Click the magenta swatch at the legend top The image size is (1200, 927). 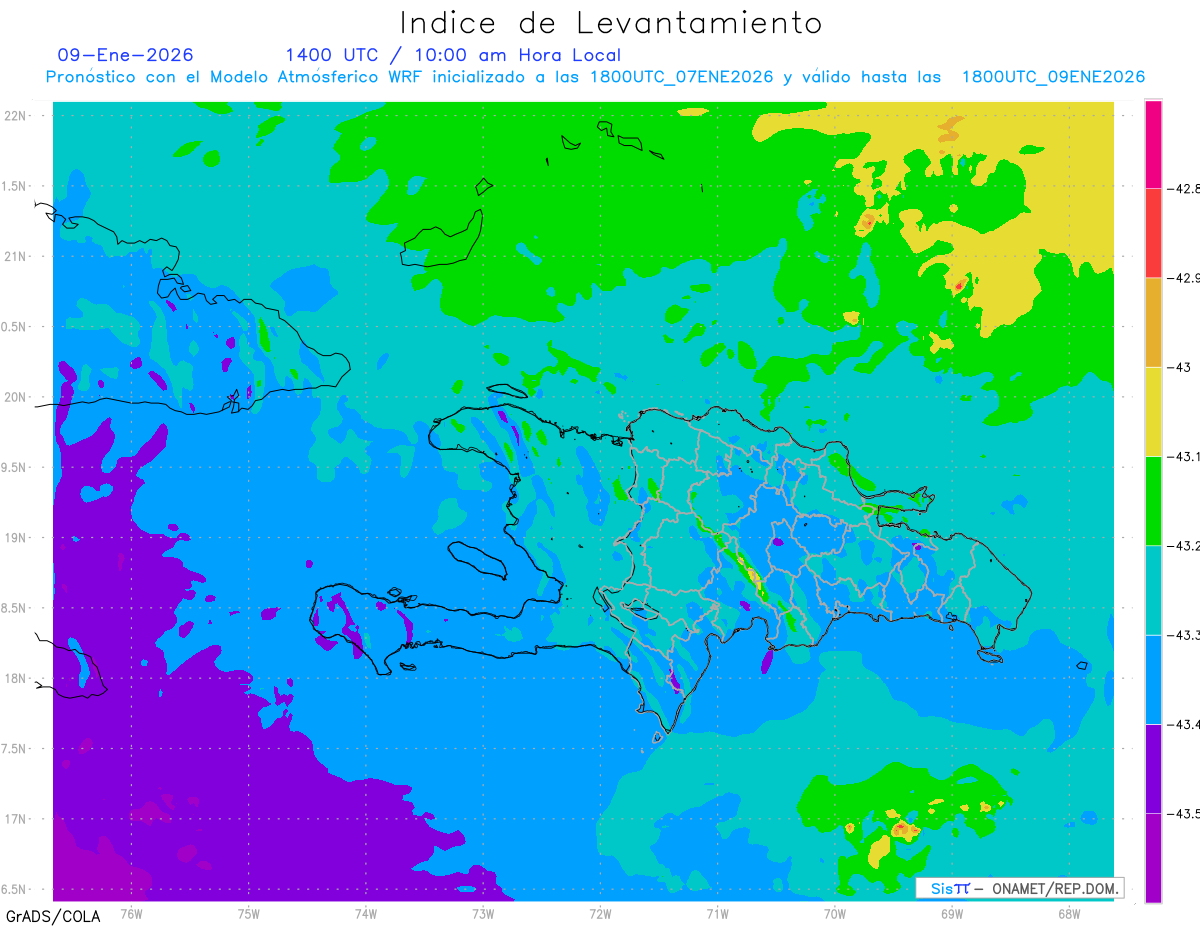point(1153,144)
